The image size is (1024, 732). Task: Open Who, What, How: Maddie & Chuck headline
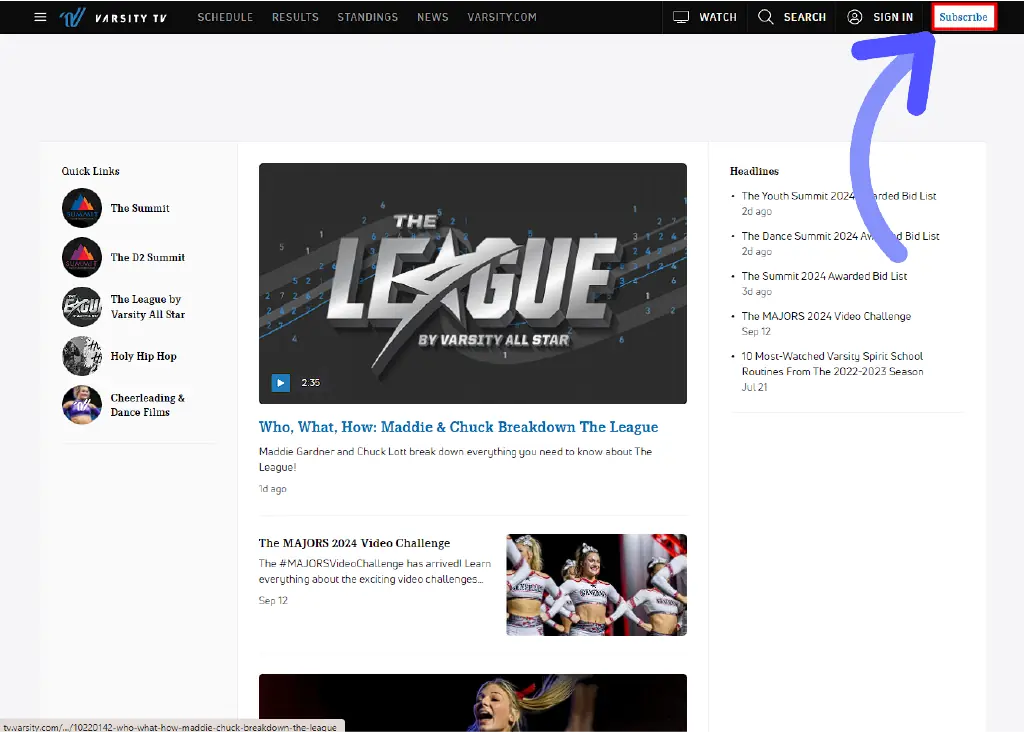pos(458,427)
